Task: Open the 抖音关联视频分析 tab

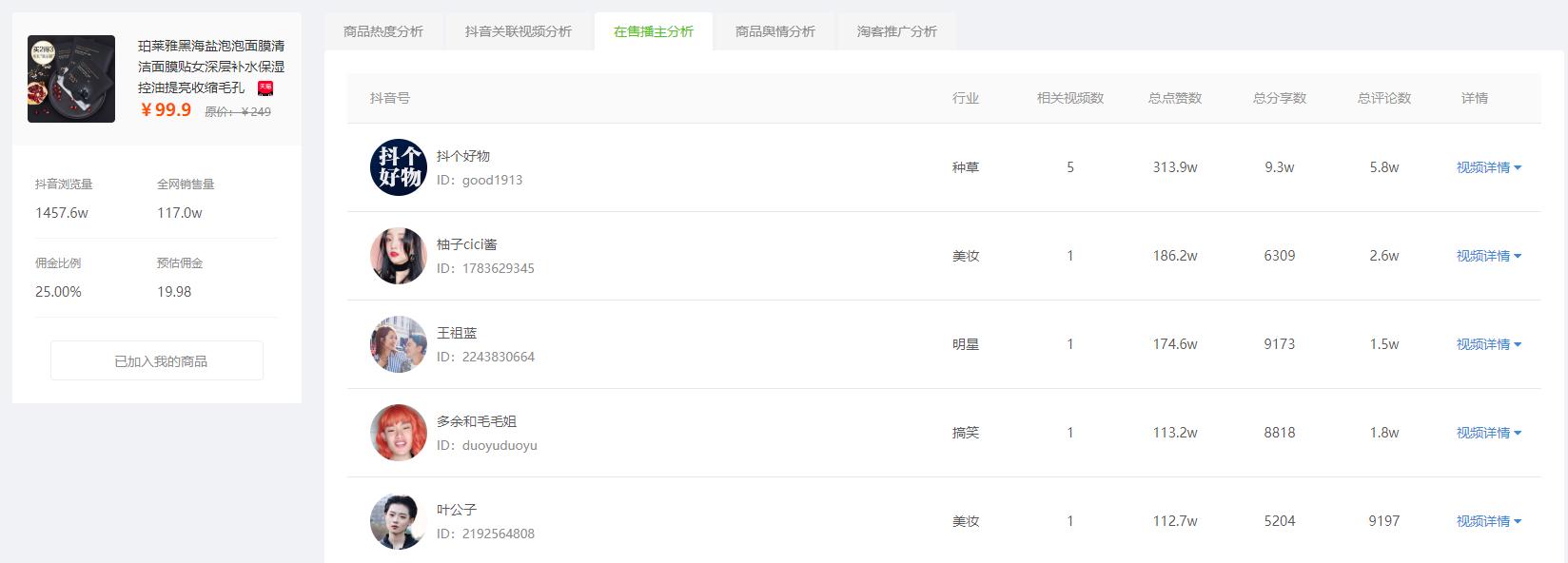Action: [x=519, y=31]
